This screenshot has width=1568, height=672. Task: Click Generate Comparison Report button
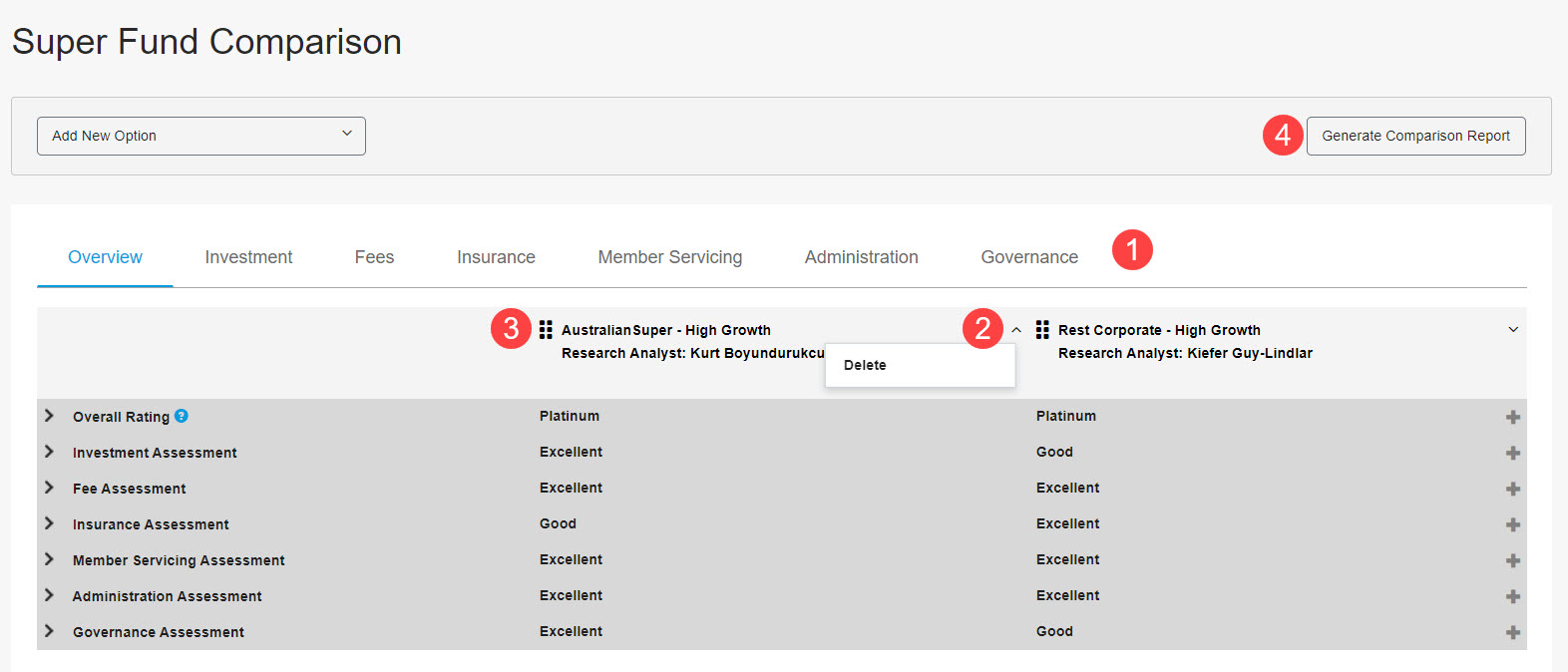[1415, 136]
